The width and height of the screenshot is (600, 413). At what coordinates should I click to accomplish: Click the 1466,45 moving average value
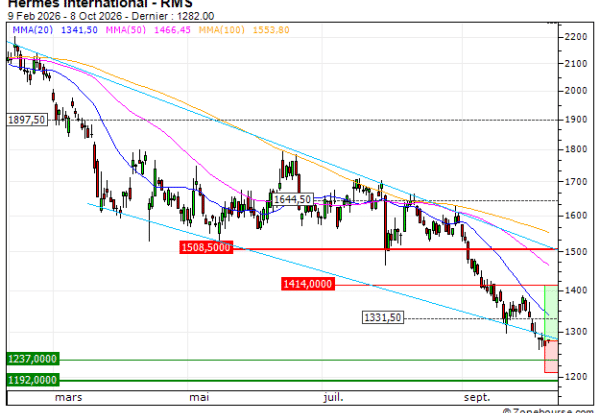point(172,30)
